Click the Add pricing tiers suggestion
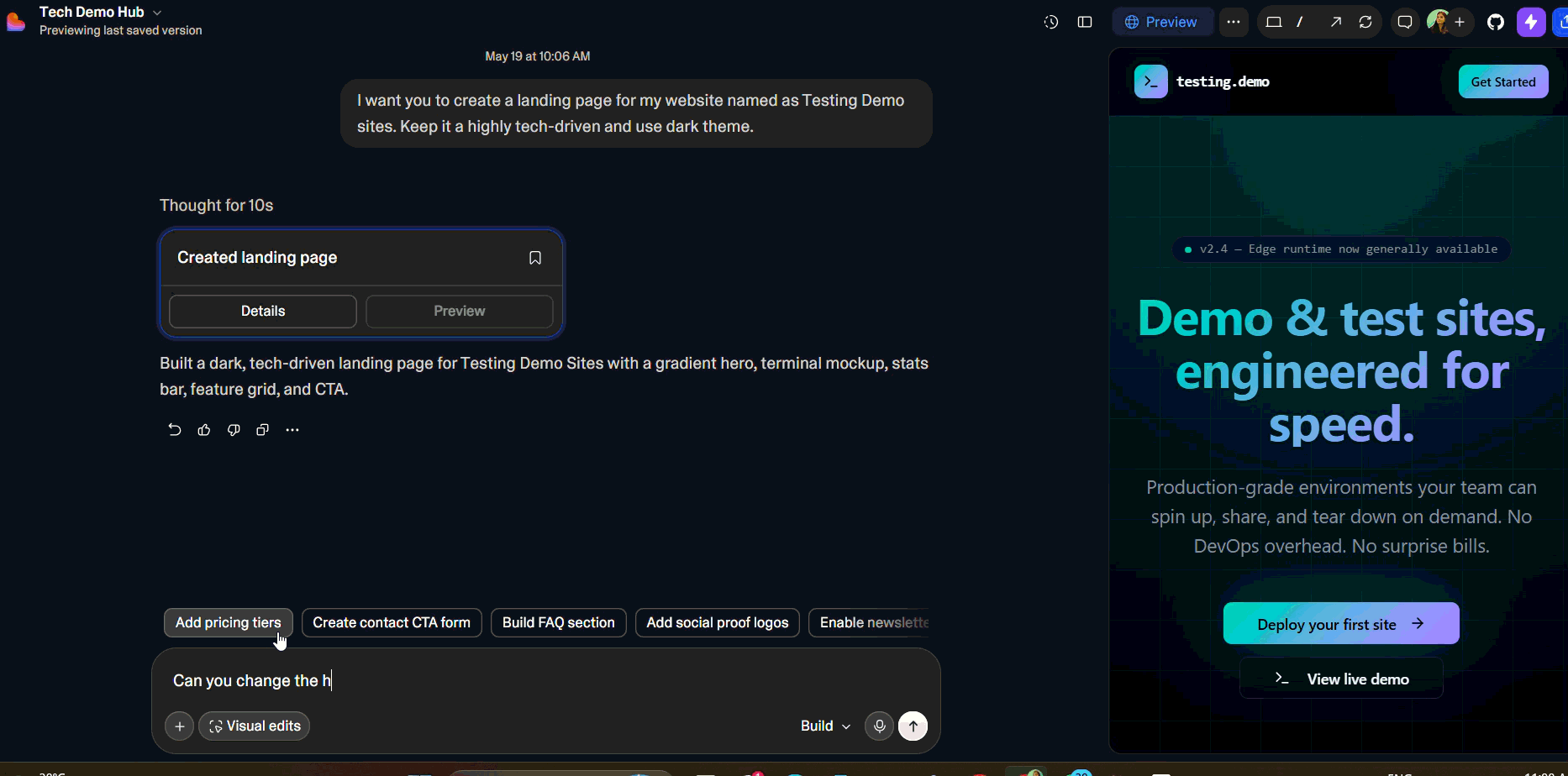This screenshot has height=776, width=1568. (229, 623)
